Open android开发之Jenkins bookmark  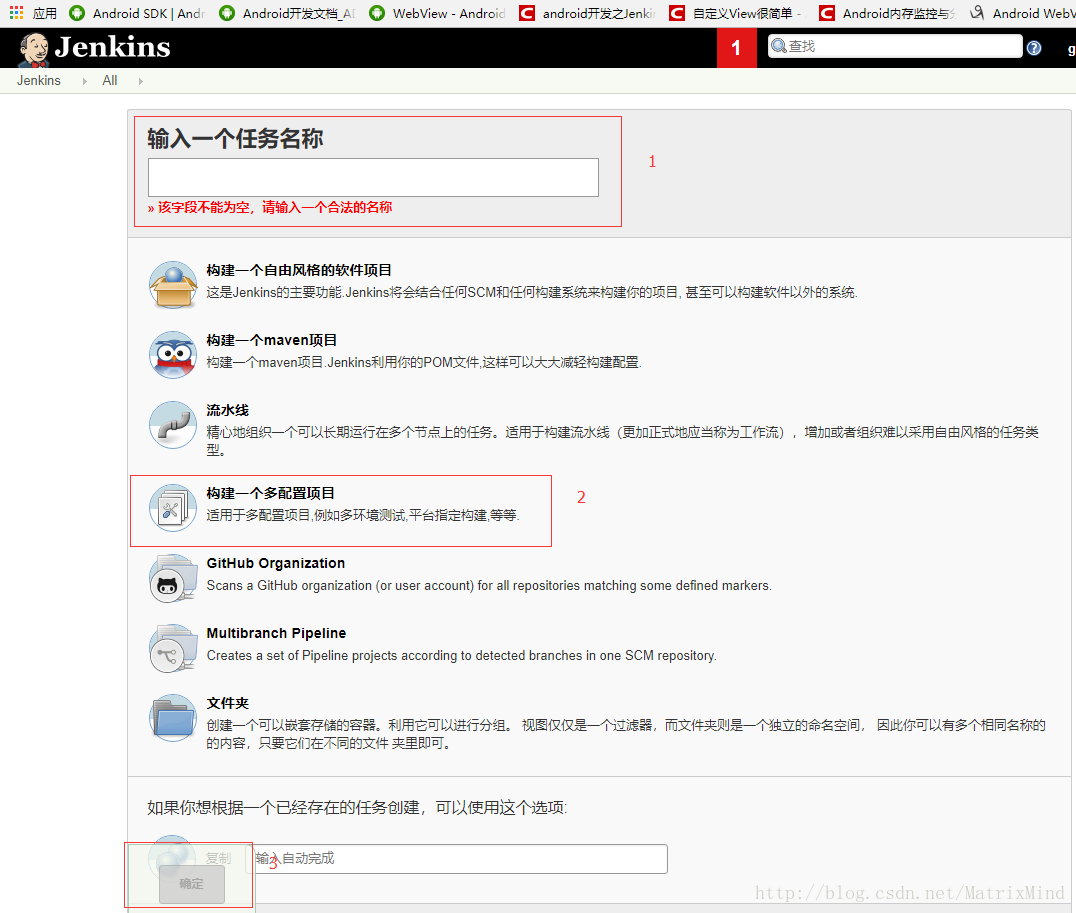tap(587, 13)
